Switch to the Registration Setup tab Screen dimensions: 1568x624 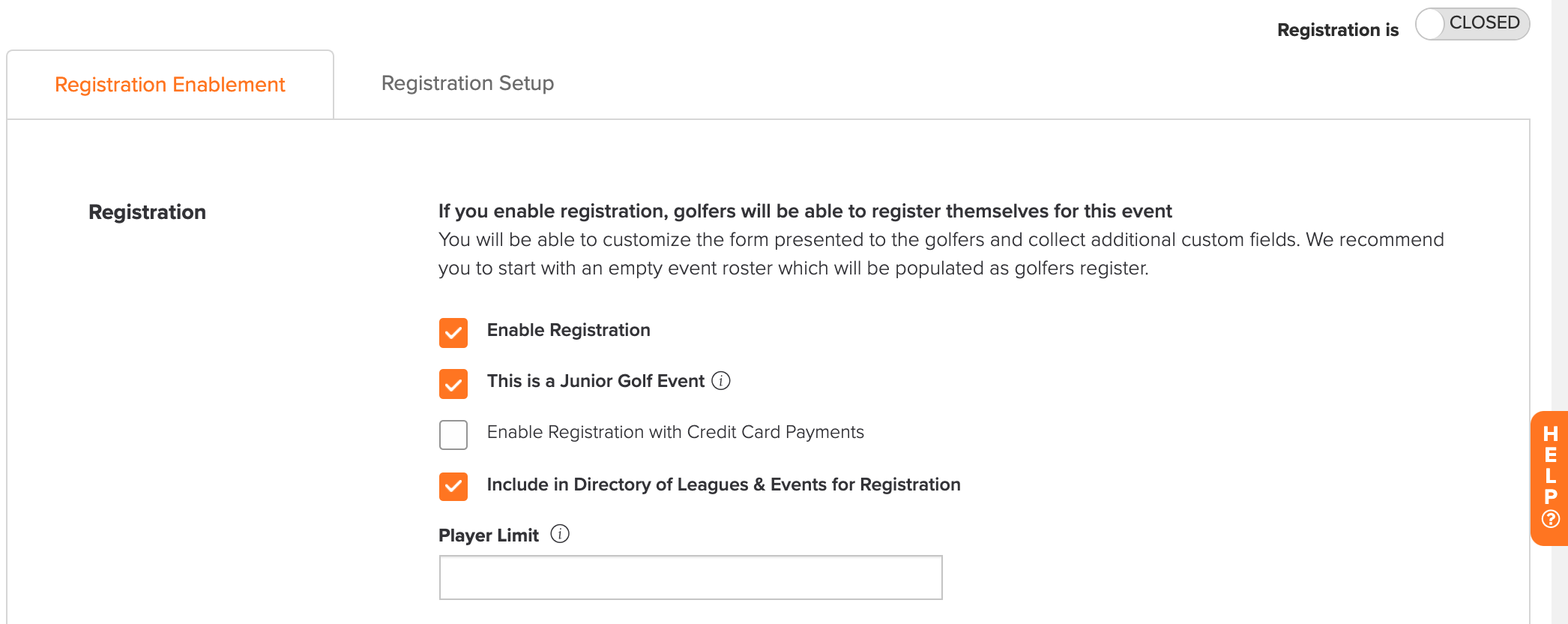coord(468,83)
